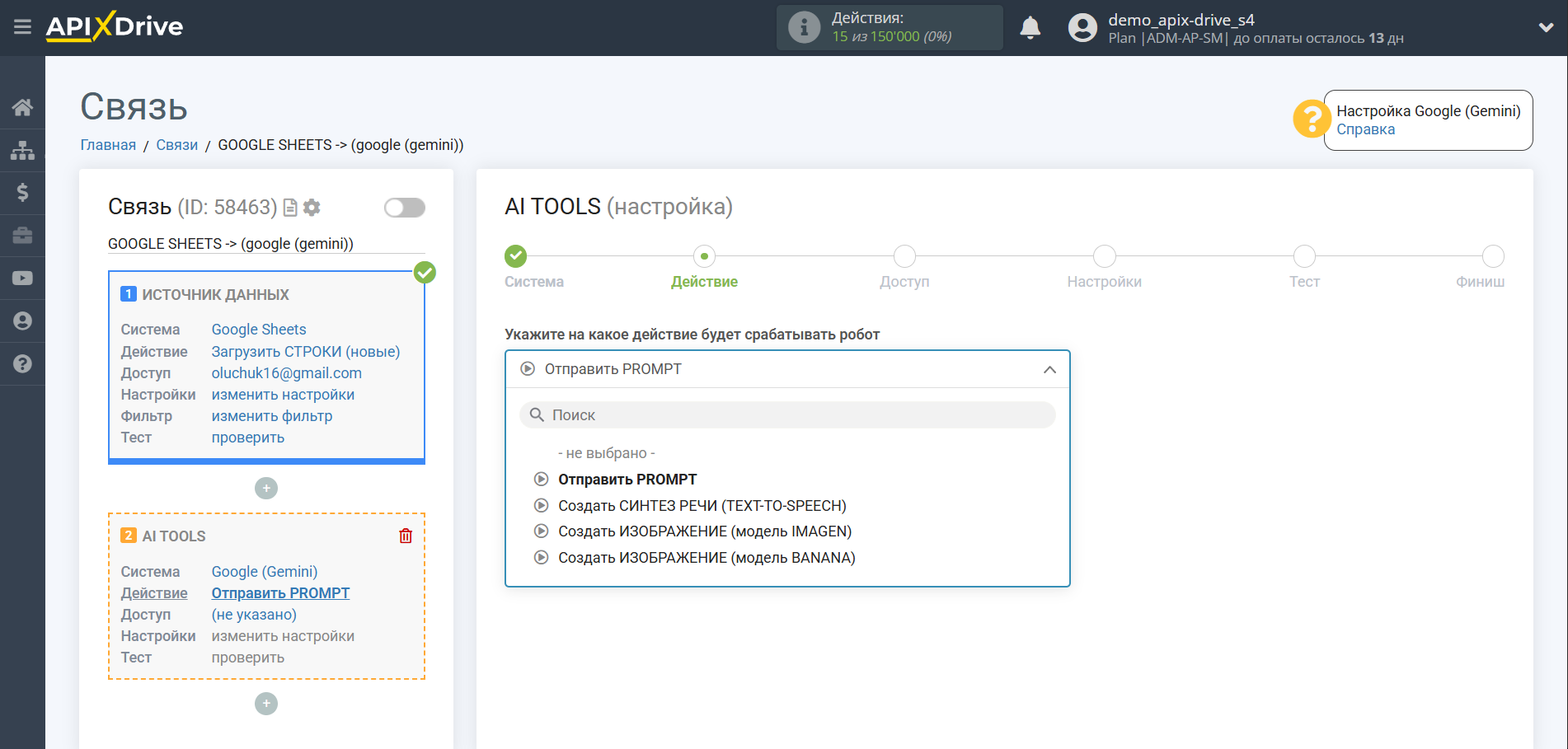
Task: Open the briefcase sidebar icon
Action: [x=22, y=236]
